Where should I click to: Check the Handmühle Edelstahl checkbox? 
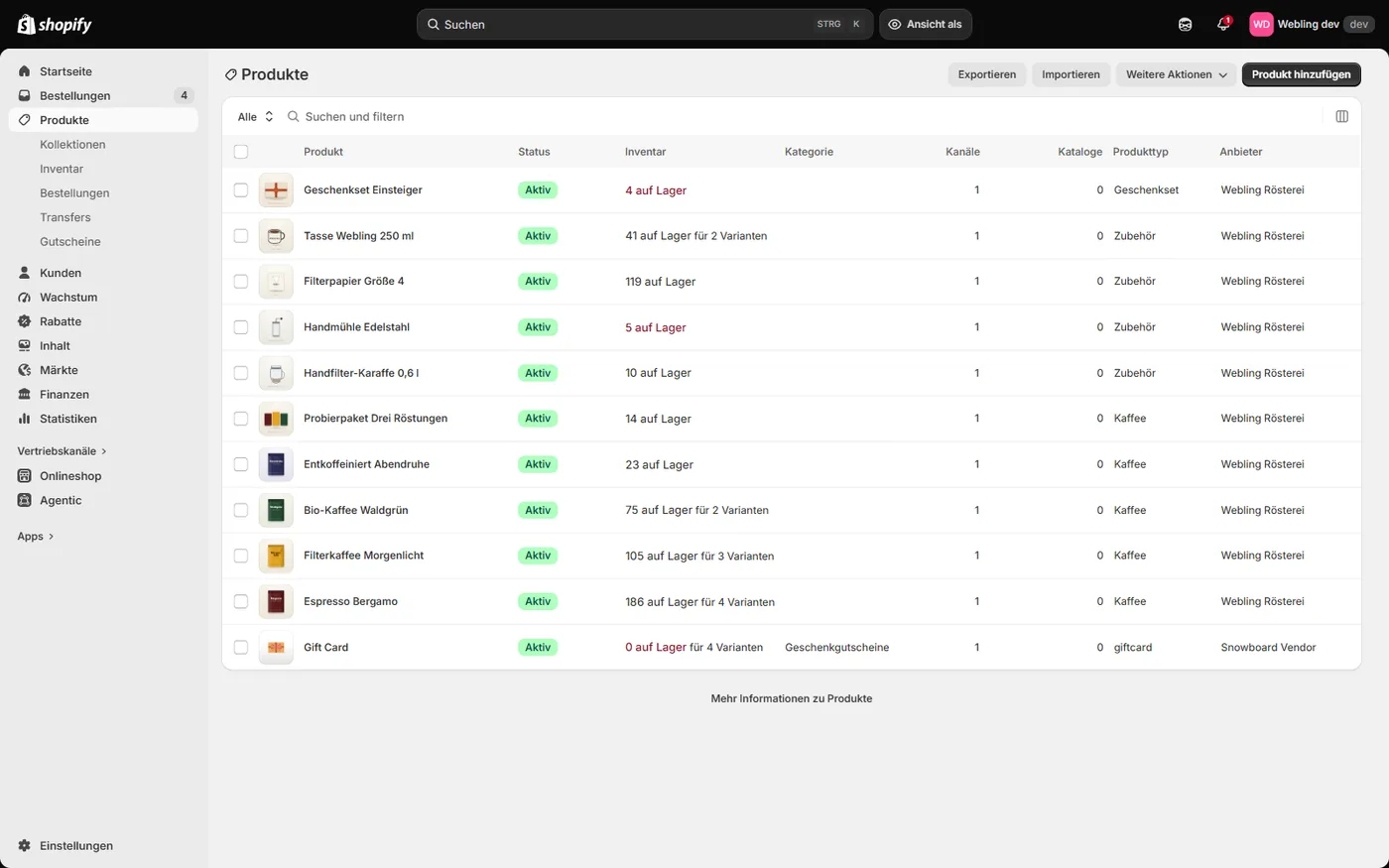(x=241, y=326)
